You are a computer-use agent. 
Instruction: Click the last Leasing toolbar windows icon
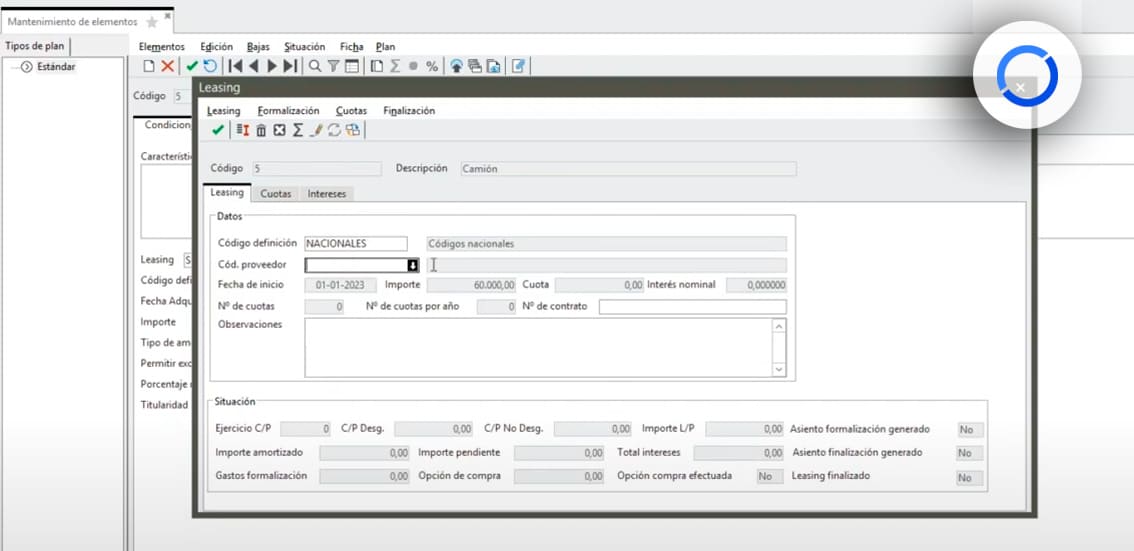(x=352, y=130)
